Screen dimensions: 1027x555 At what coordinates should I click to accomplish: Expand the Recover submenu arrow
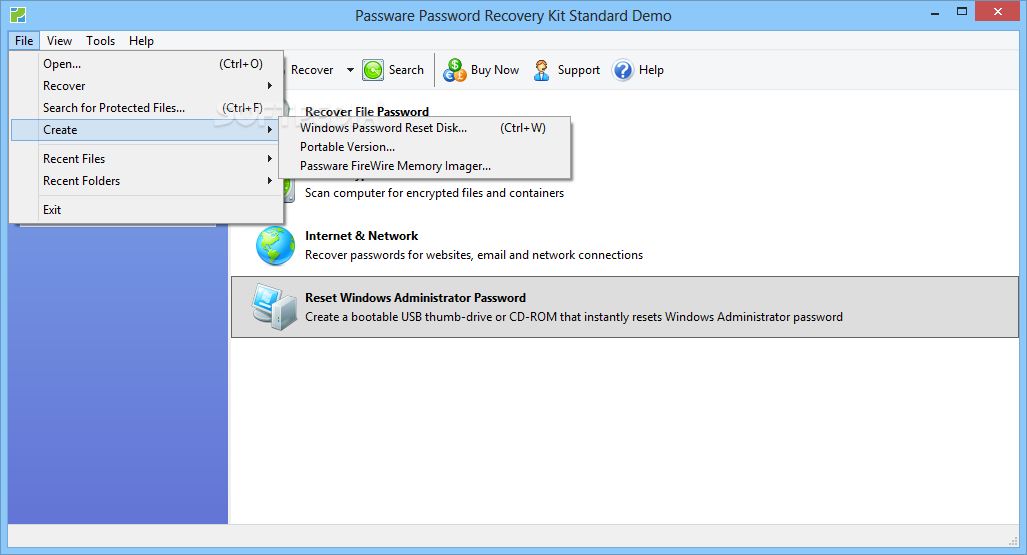(x=269, y=86)
